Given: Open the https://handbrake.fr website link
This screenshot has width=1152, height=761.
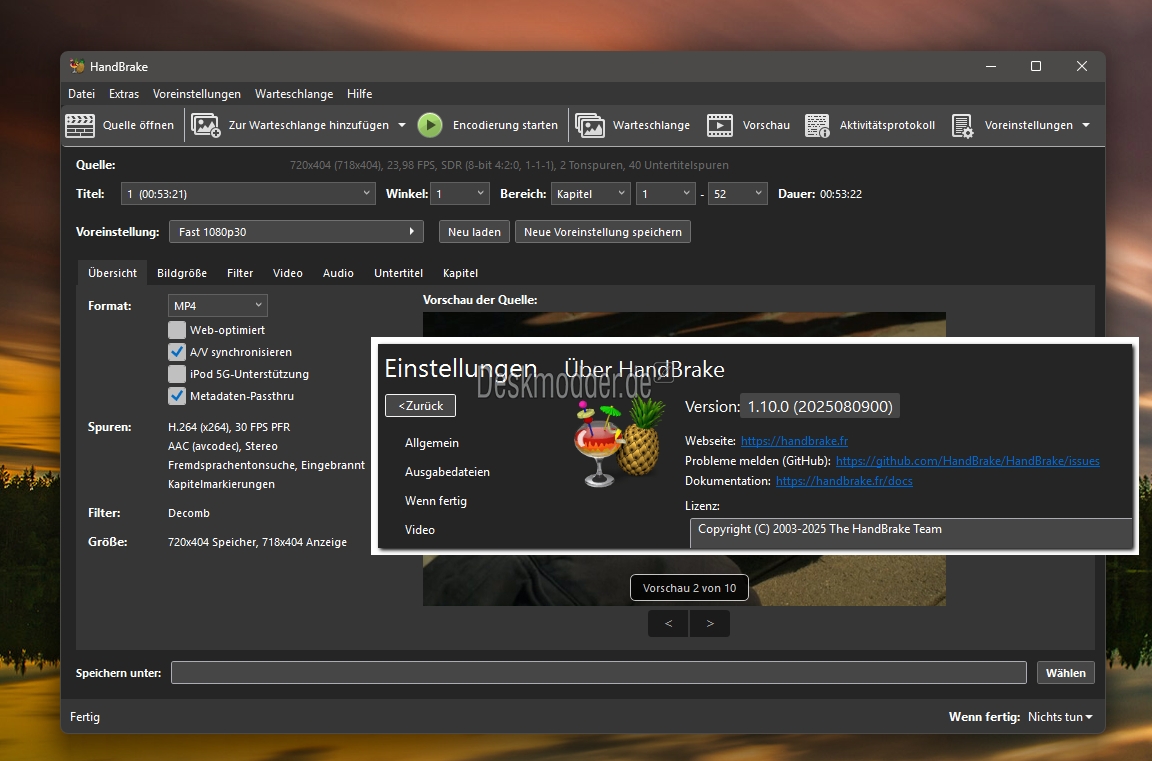Looking at the screenshot, I should click(x=794, y=441).
